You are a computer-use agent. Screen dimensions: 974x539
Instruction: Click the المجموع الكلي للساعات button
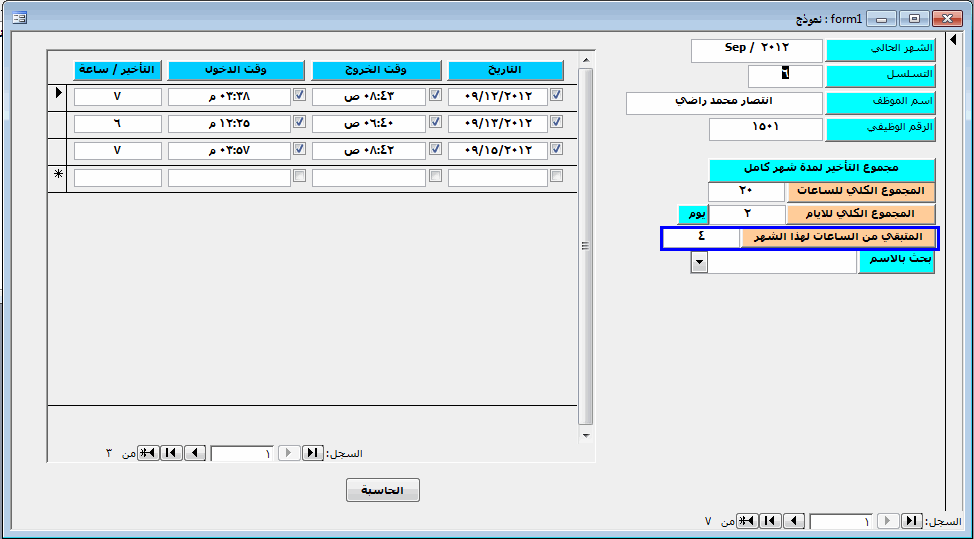861,191
